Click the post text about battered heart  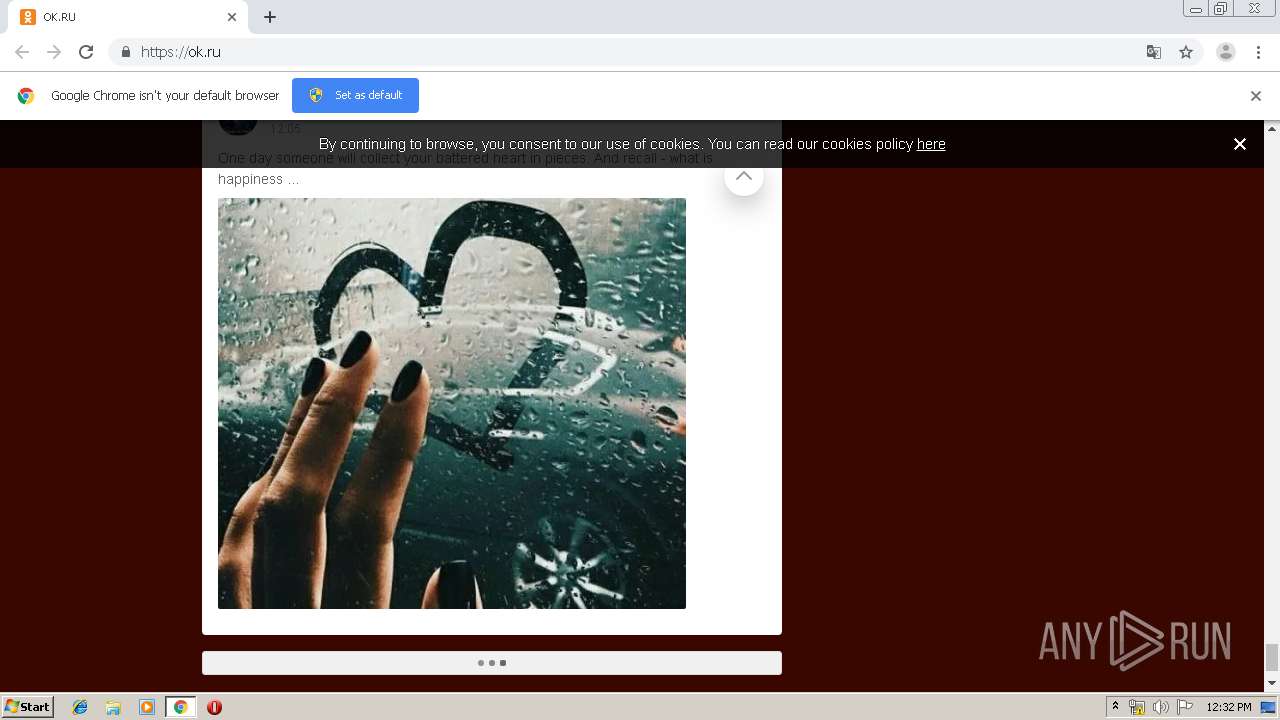click(x=465, y=169)
